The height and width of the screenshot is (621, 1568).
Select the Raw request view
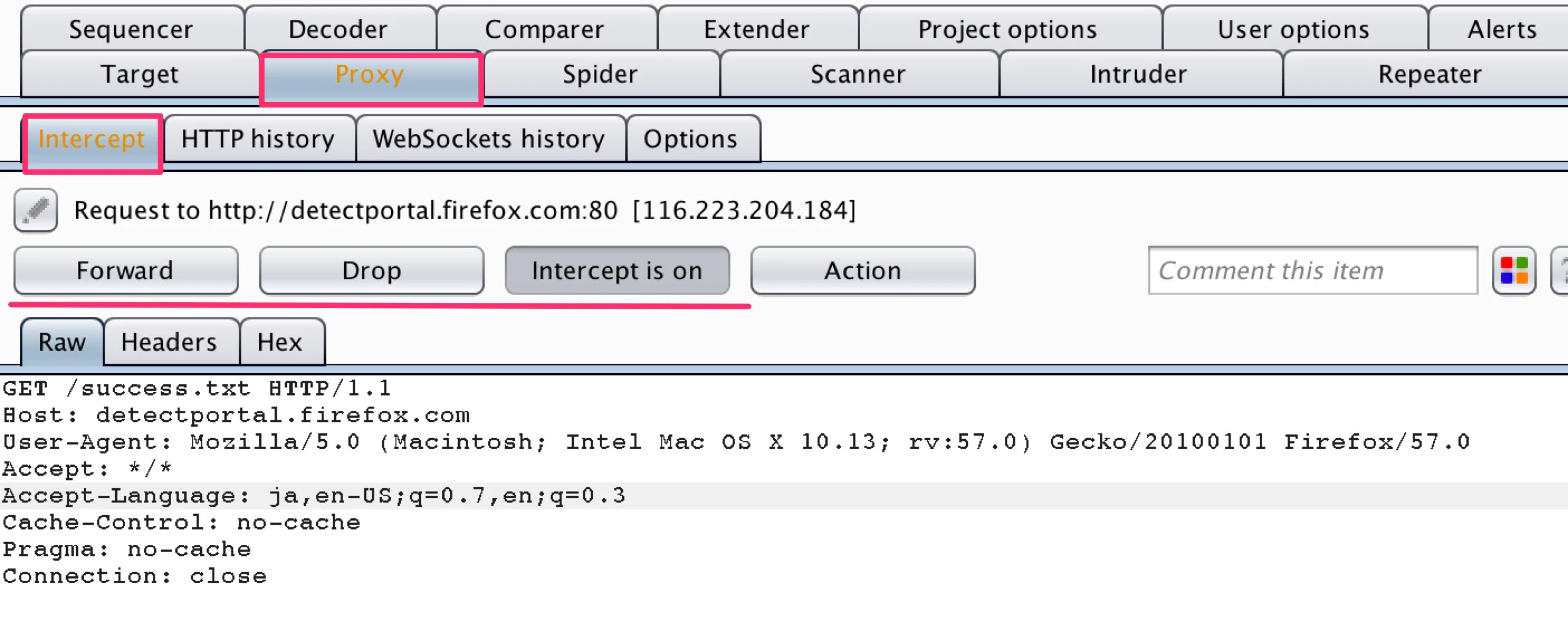click(x=60, y=342)
